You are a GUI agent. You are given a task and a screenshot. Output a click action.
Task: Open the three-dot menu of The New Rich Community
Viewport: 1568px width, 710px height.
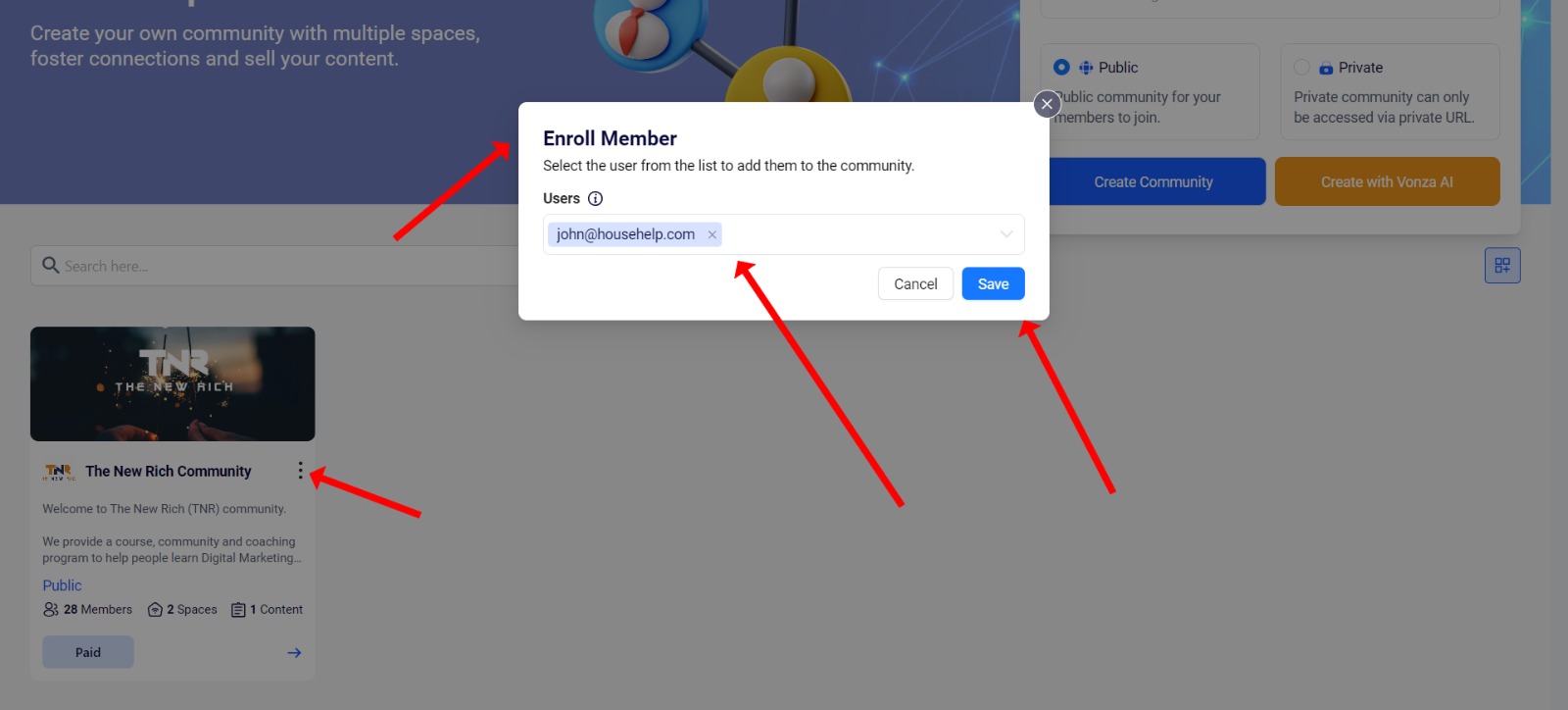[300, 471]
